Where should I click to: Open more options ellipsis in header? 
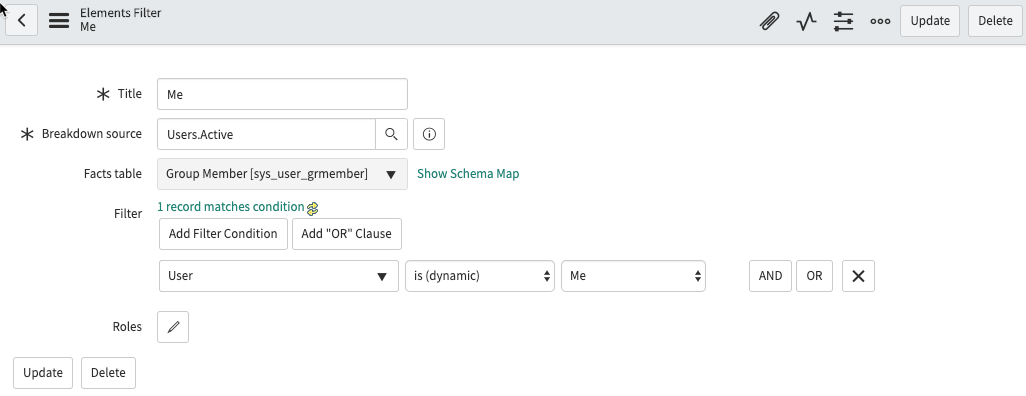pos(880,21)
